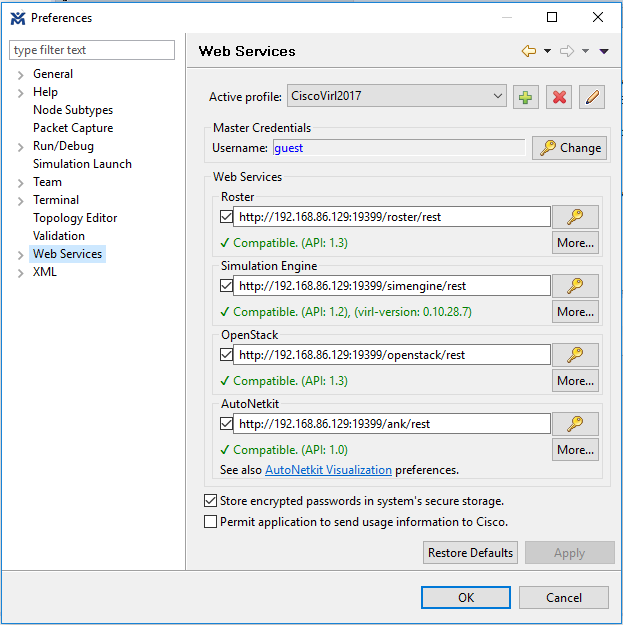
Task: Click More button for OpenStack service
Action: click(575, 381)
